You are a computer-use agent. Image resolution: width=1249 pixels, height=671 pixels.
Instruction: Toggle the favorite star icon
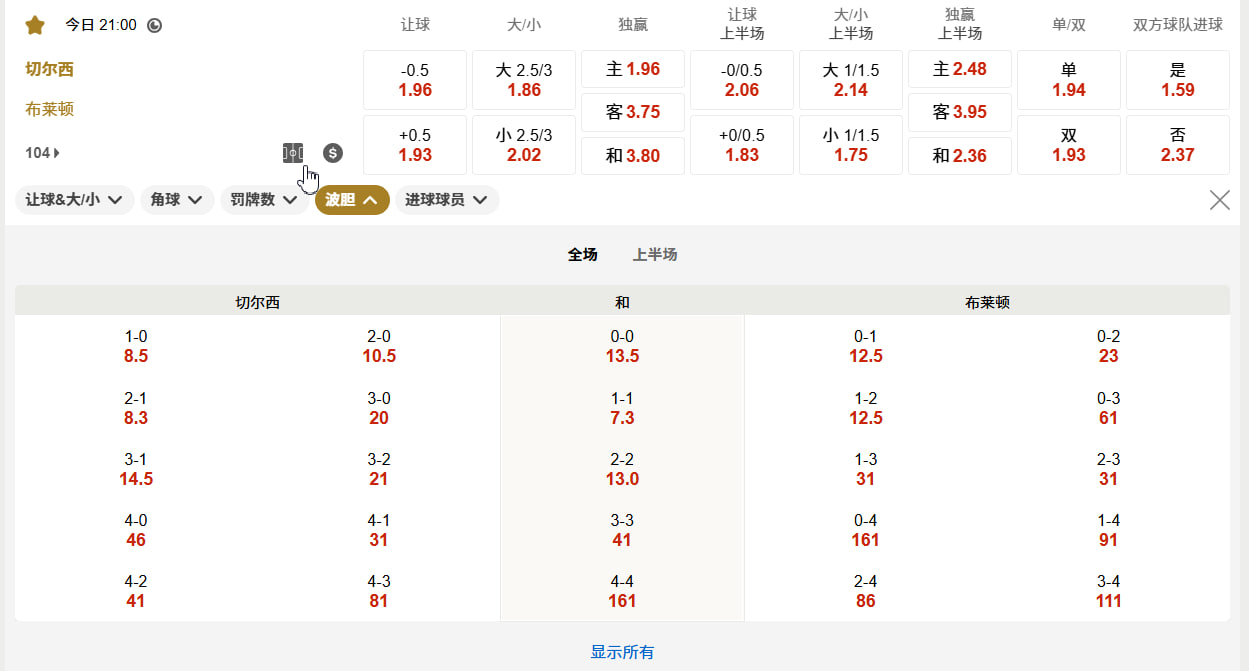[x=35, y=25]
